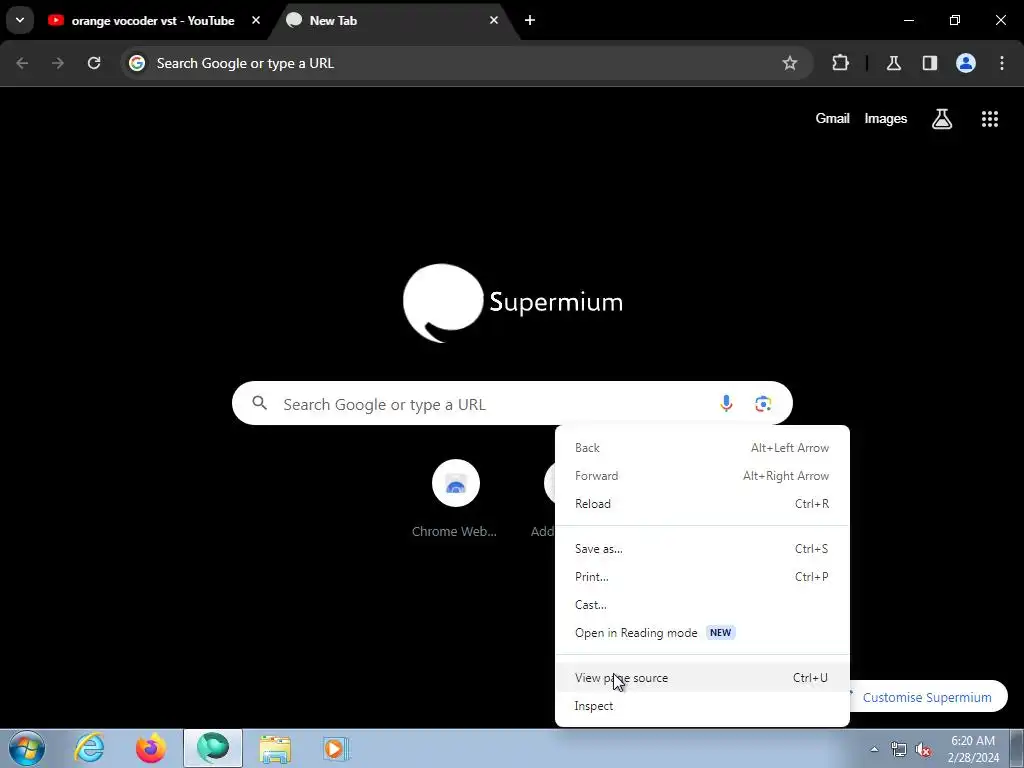This screenshot has width=1024, height=768.
Task: Open the three-dot browser menu
Action: pos(1002,63)
